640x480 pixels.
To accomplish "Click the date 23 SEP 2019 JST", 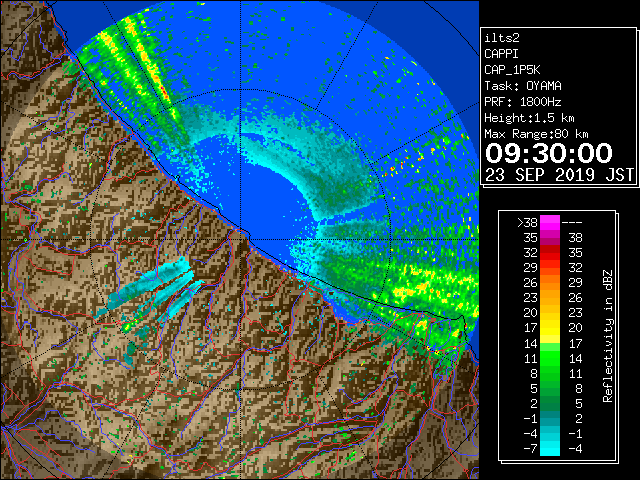I will tap(559, 175).
